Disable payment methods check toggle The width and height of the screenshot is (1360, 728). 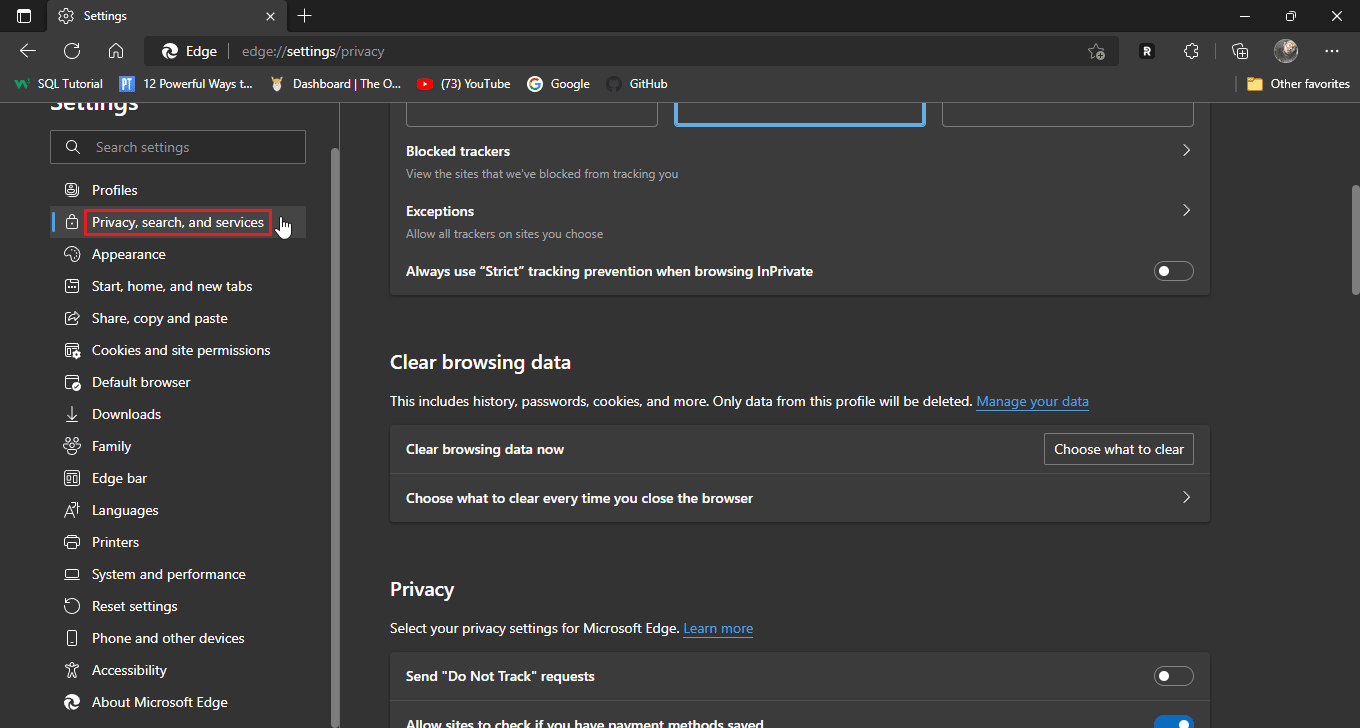point(1173,722)
